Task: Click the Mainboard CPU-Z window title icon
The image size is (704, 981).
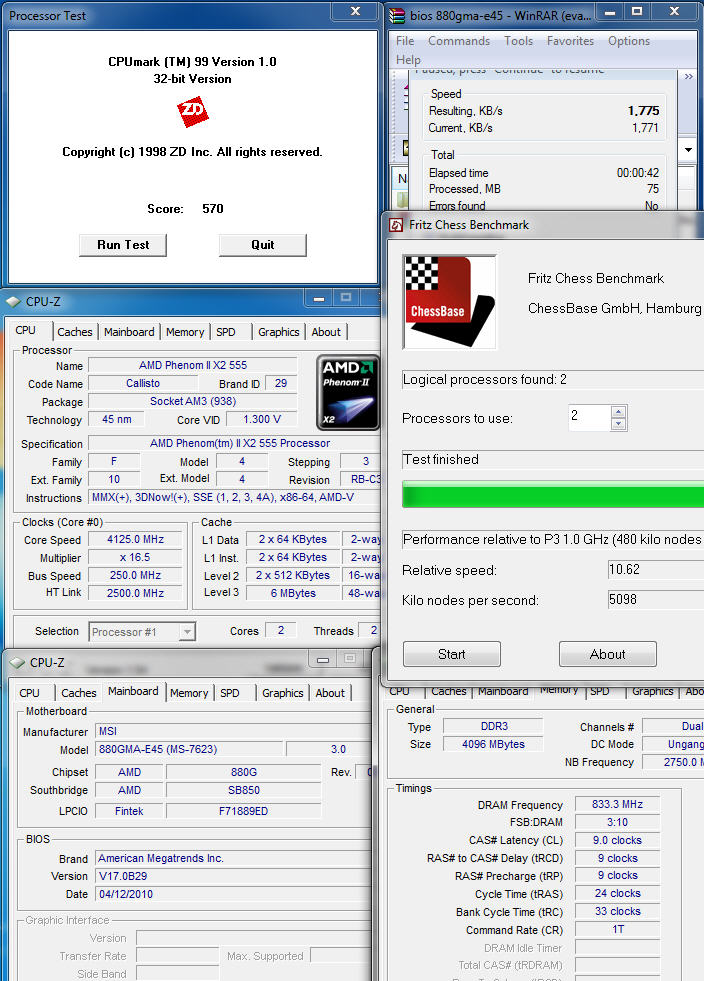Action: [17, 663]
